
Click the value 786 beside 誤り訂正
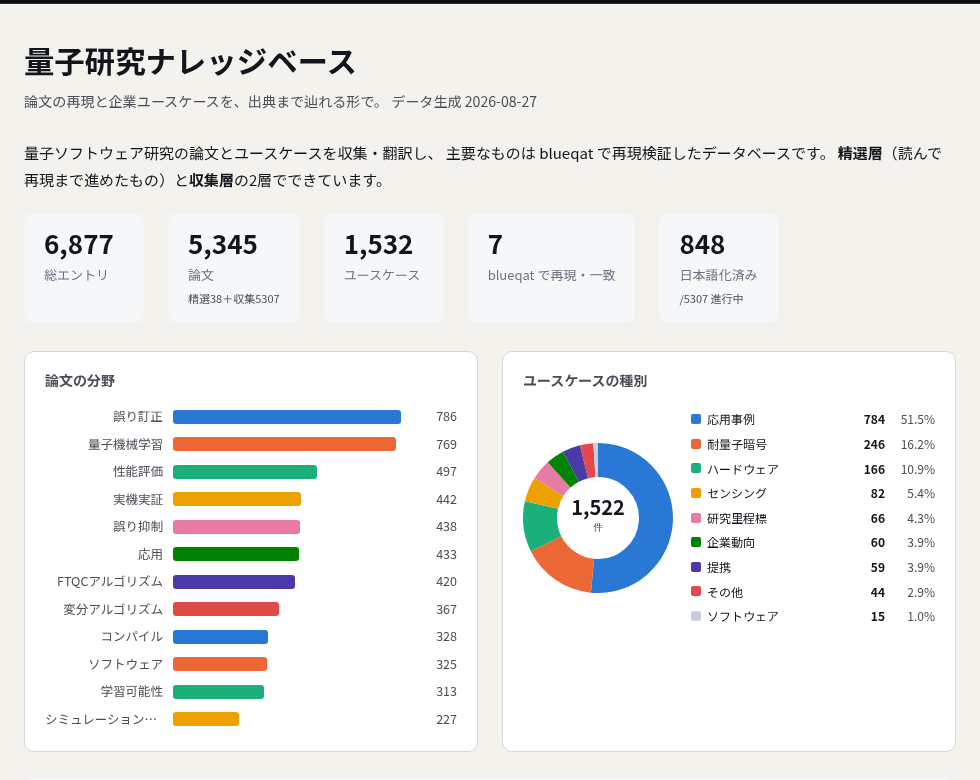(446, 417)
